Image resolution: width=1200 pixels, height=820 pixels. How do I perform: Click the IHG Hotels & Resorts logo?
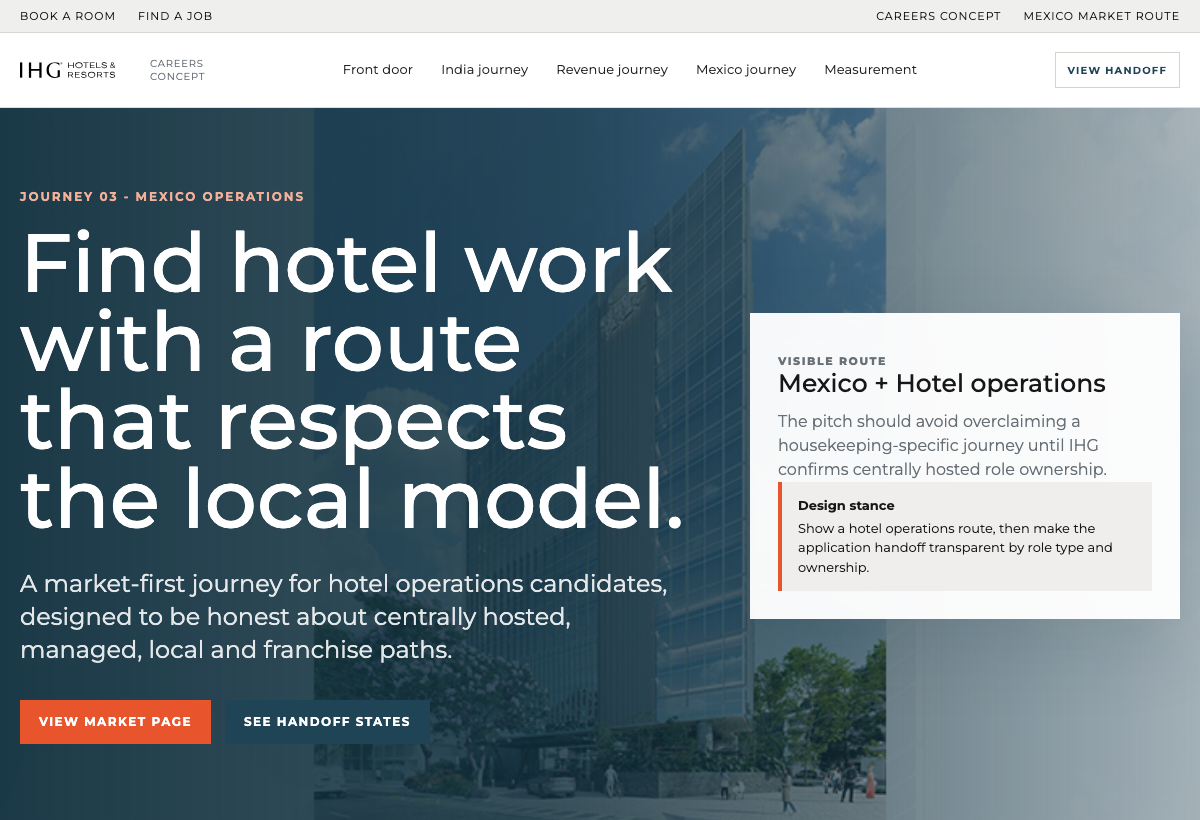click(68, 70)
